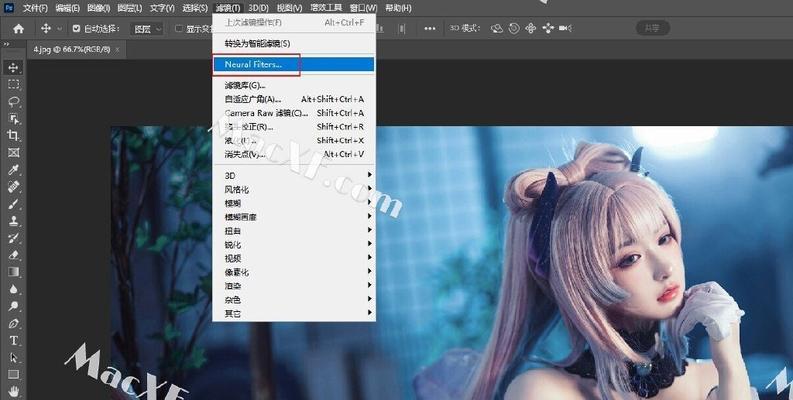The image size is (793, 400).
Task: Click the 共享 share button
Action: coord(652,28)
